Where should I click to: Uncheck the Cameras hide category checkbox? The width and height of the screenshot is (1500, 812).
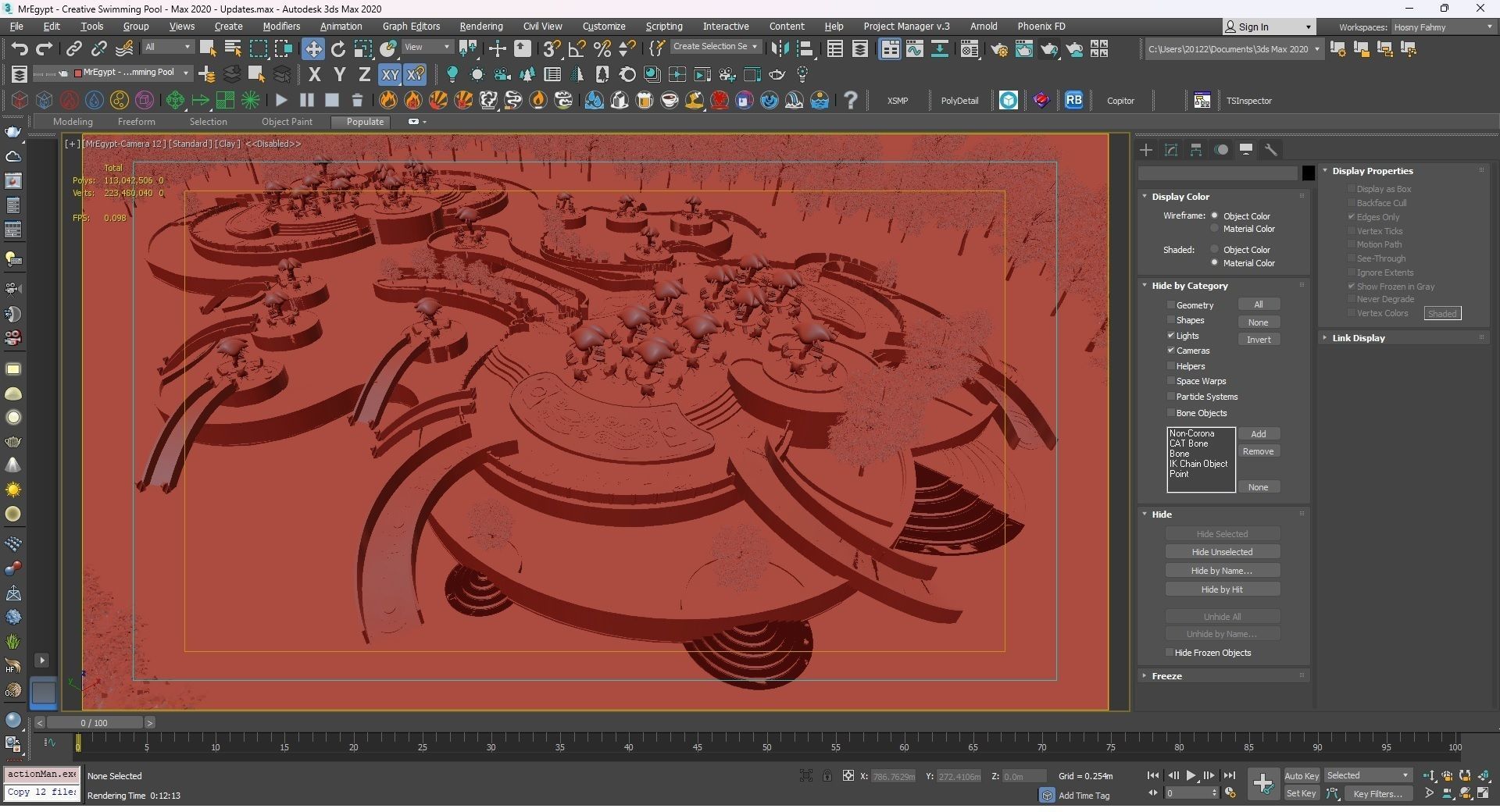point(1171,351)
